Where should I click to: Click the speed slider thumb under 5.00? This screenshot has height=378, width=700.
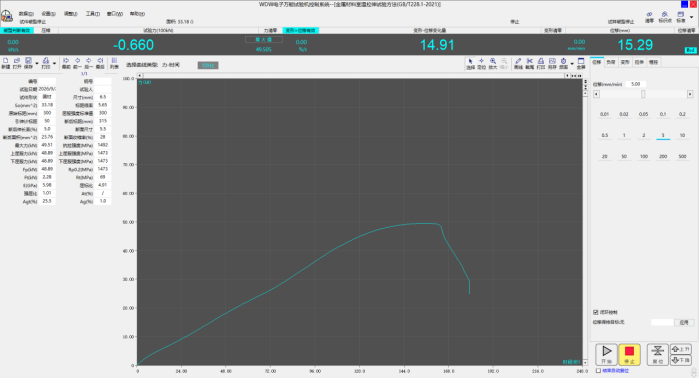tap(643, 94)
